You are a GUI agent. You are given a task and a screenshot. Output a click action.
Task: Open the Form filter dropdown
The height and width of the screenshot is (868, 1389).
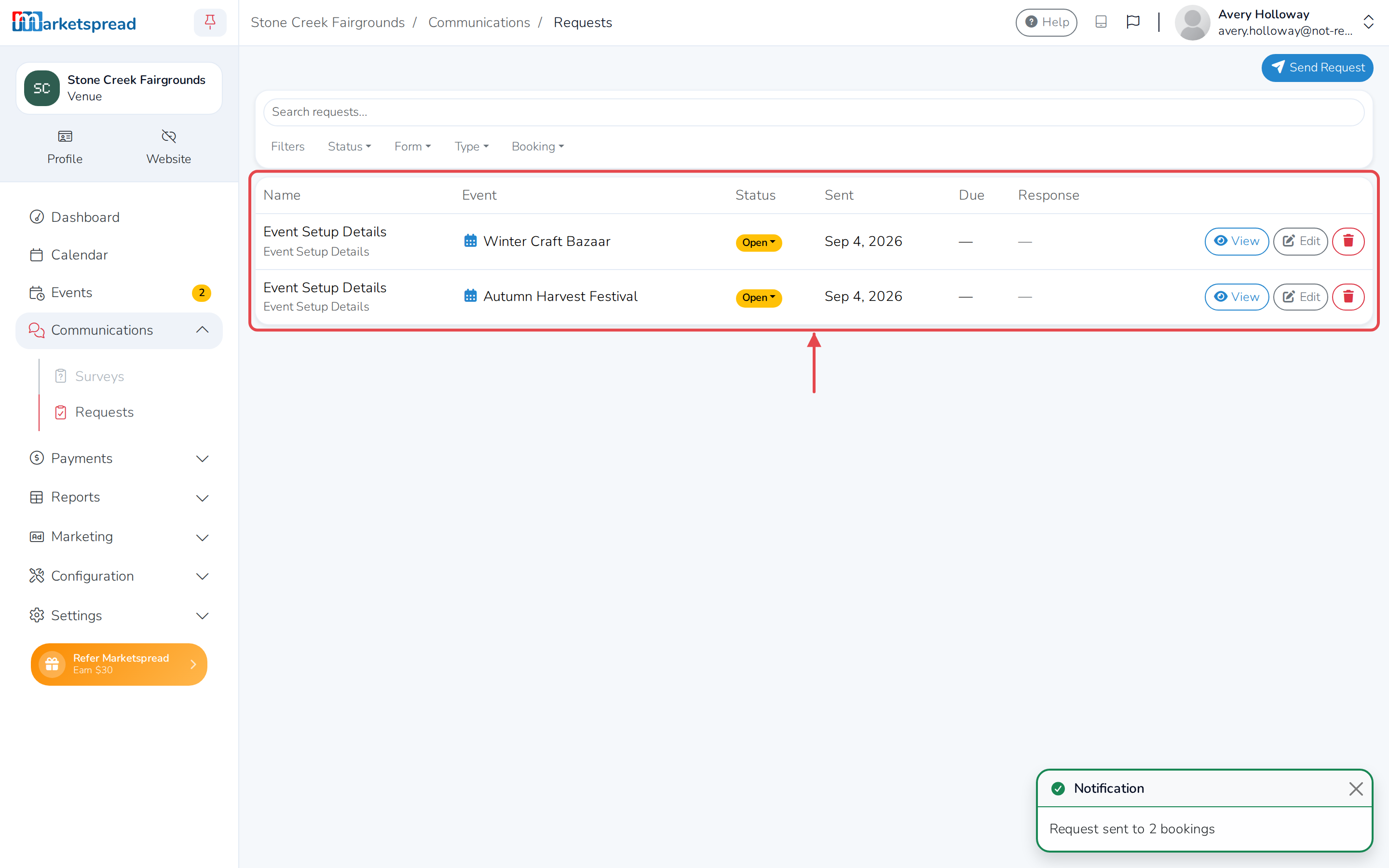412,147
